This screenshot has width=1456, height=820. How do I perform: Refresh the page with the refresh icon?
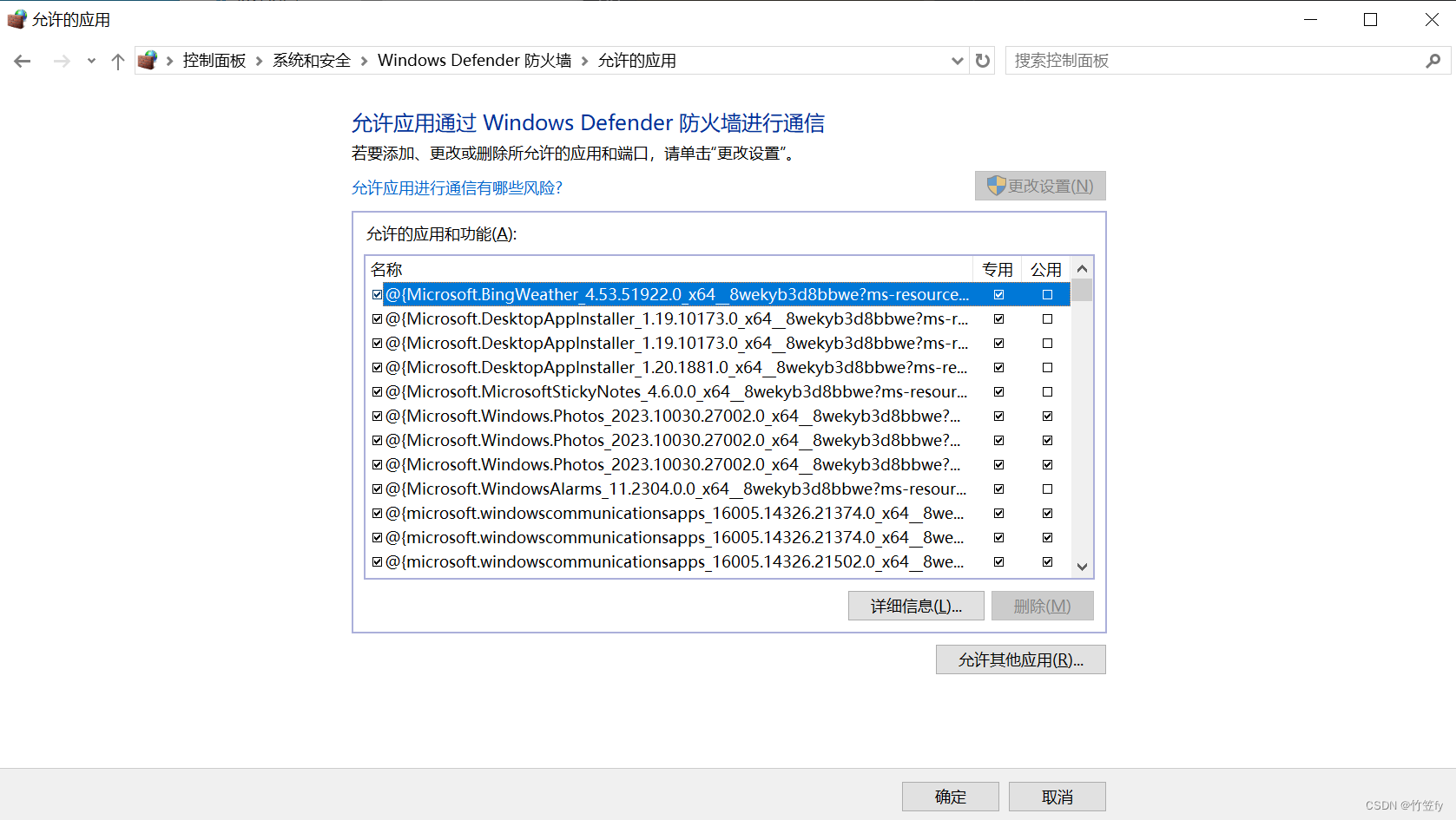(x=983, y=61)
